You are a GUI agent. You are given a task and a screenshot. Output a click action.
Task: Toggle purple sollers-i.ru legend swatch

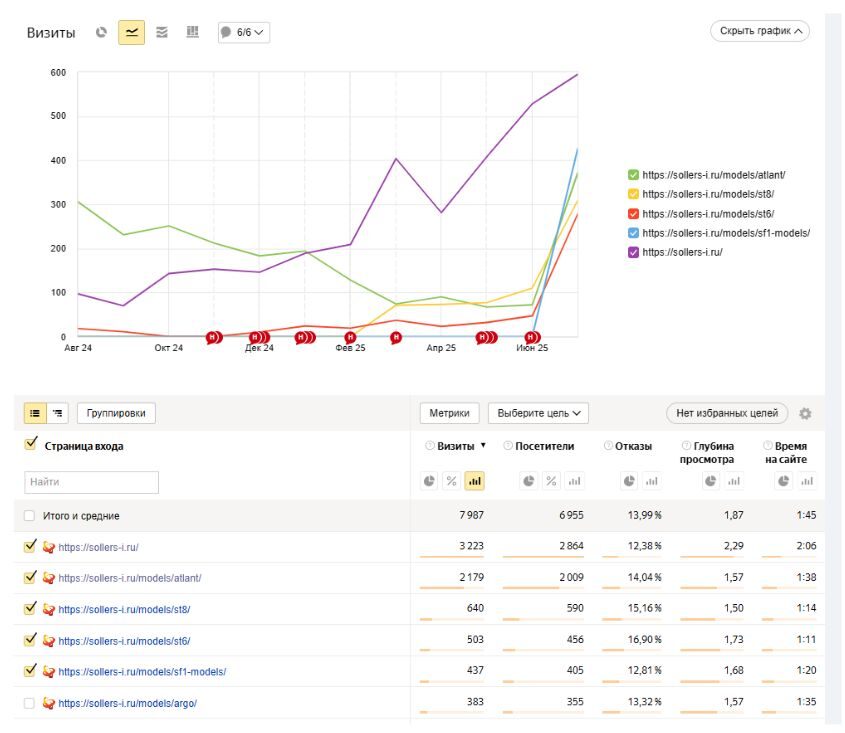click(x=633, y=252)
